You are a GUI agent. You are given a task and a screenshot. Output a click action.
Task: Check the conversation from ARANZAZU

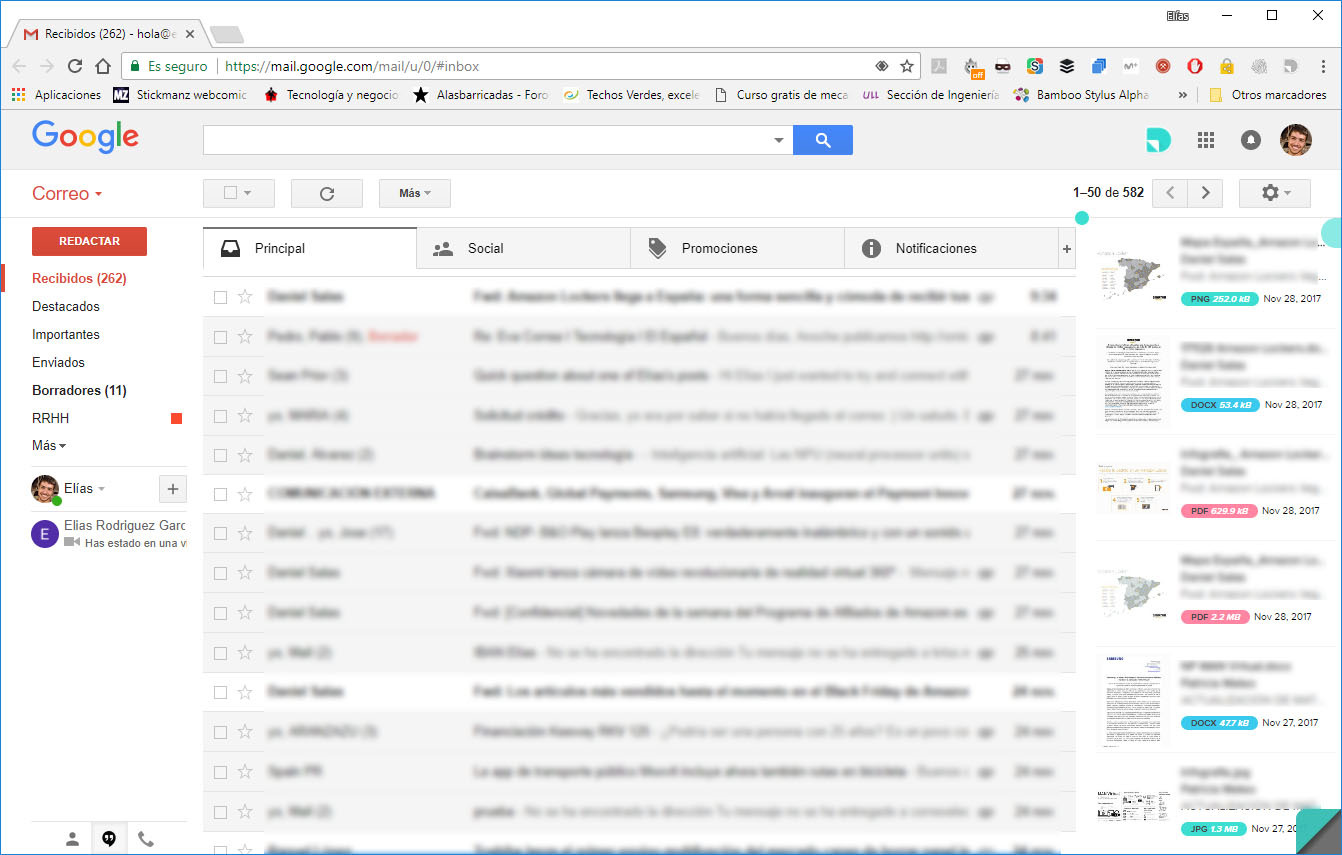[x=218, y=731]
